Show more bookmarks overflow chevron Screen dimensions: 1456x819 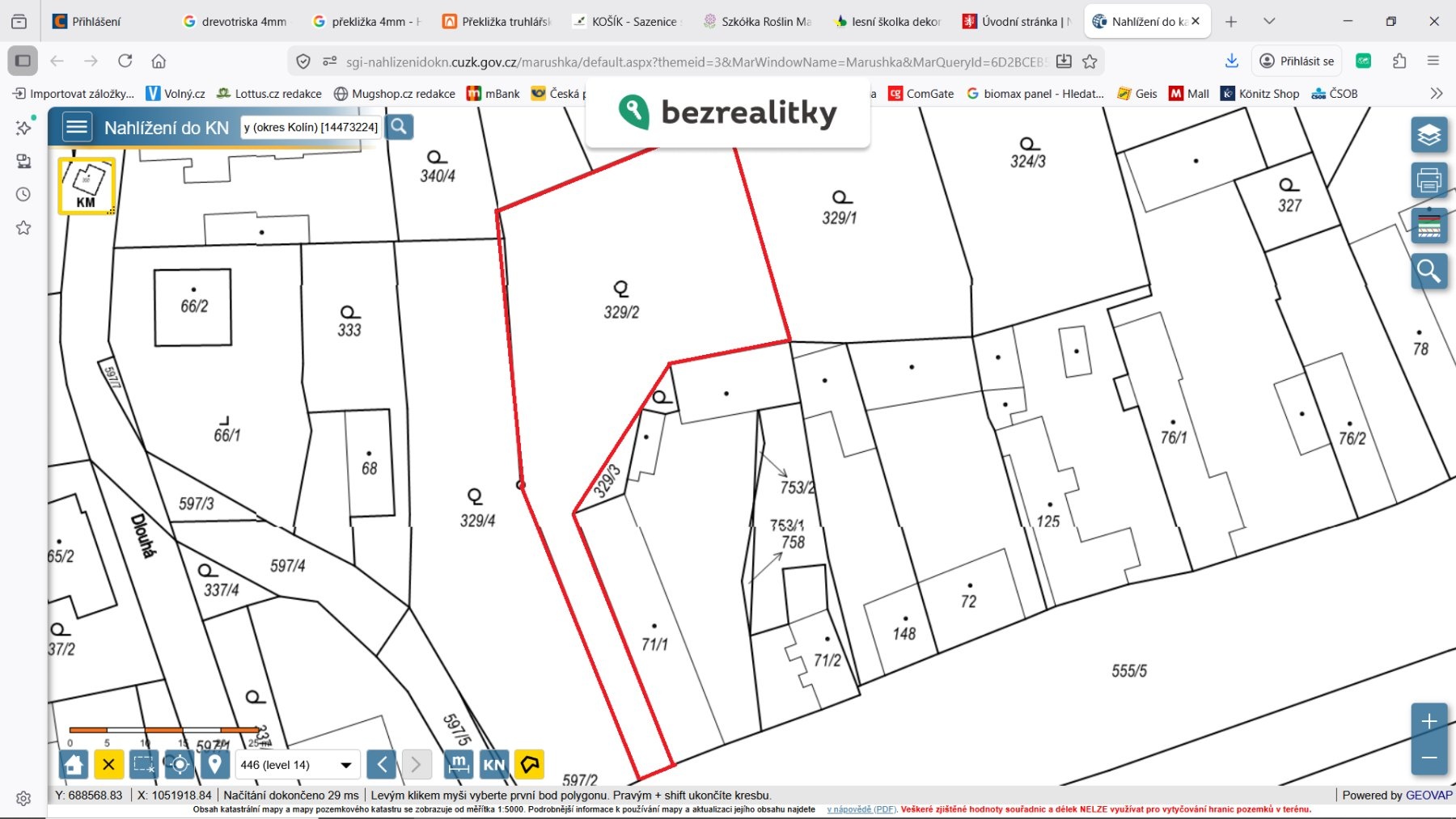click(1436, 94)
